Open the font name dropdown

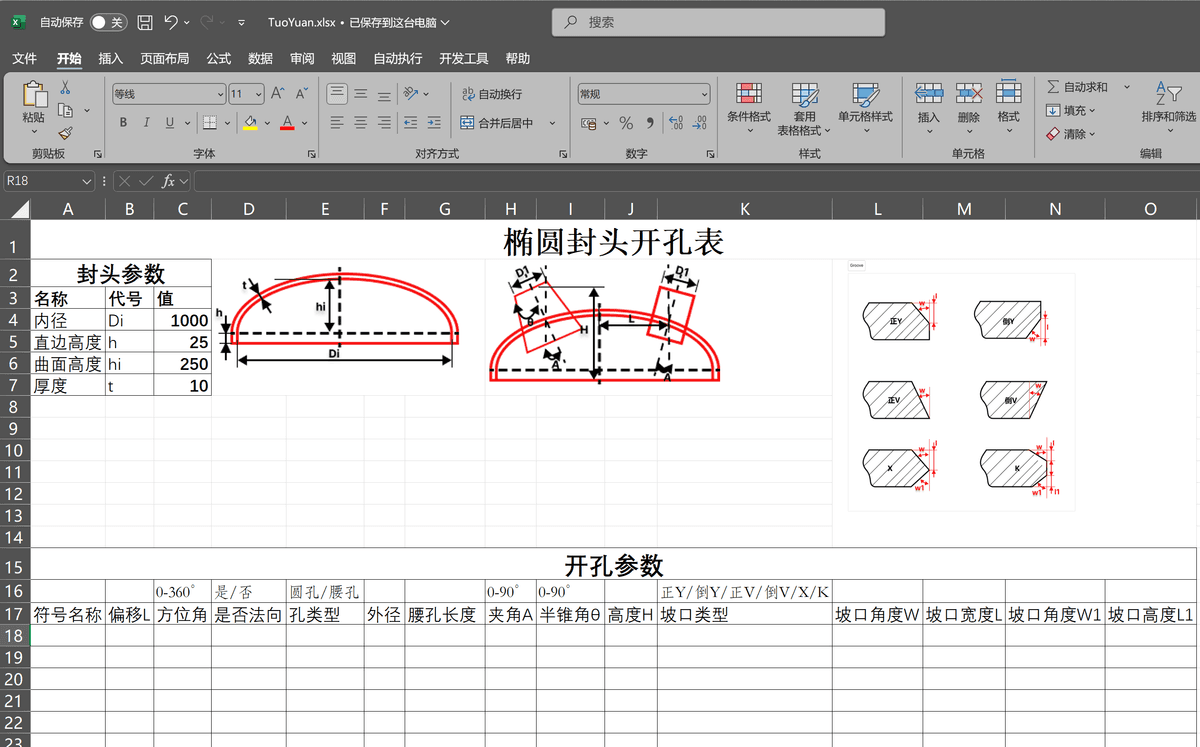point(222,91)
